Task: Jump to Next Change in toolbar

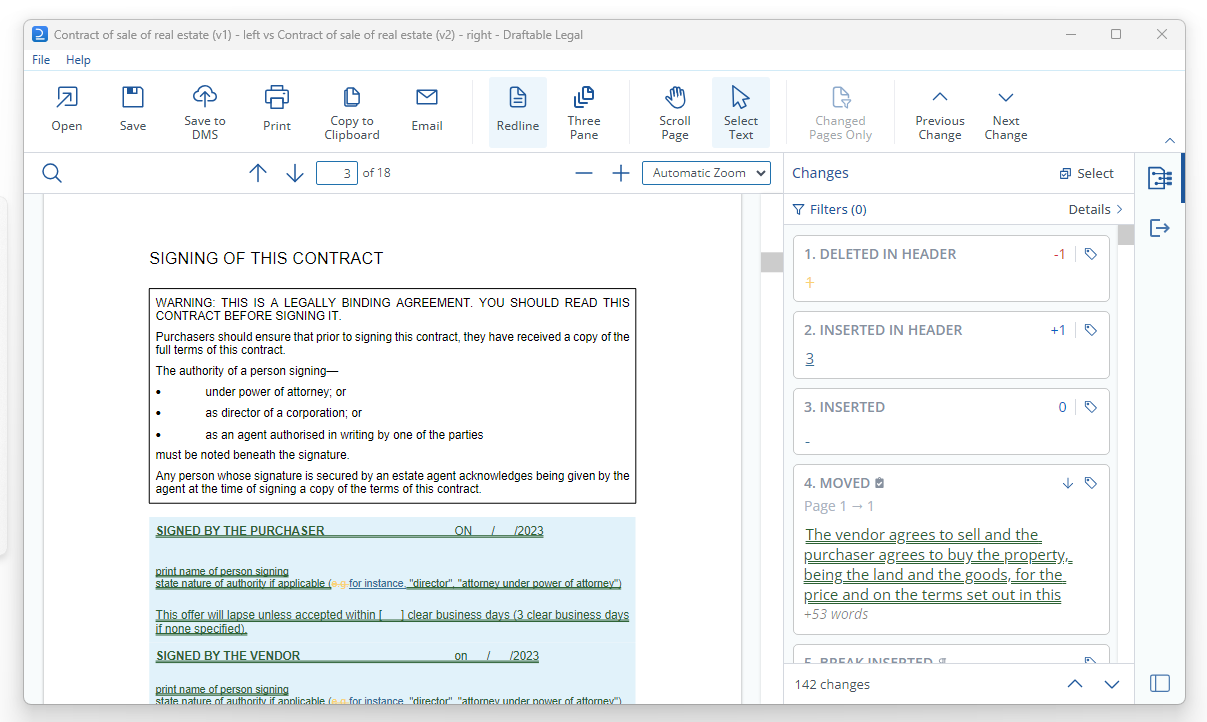Action: [1006, 112]
